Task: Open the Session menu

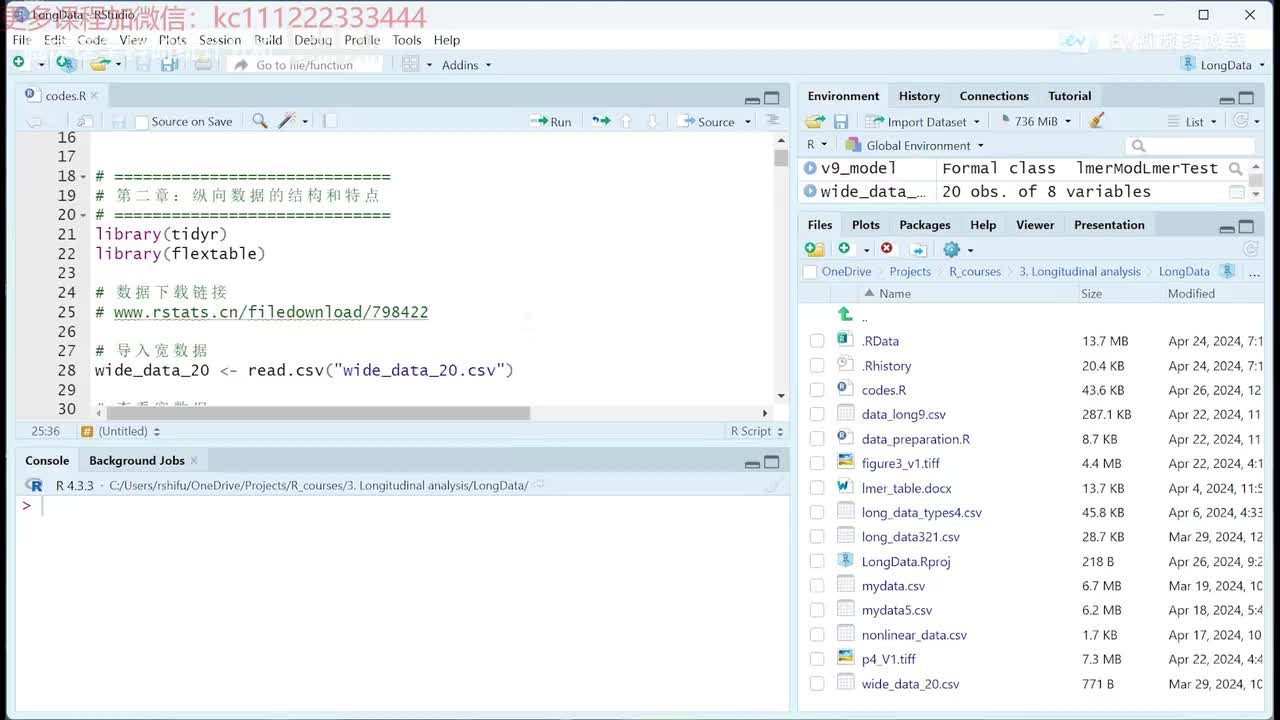Action: click(219, 40)
